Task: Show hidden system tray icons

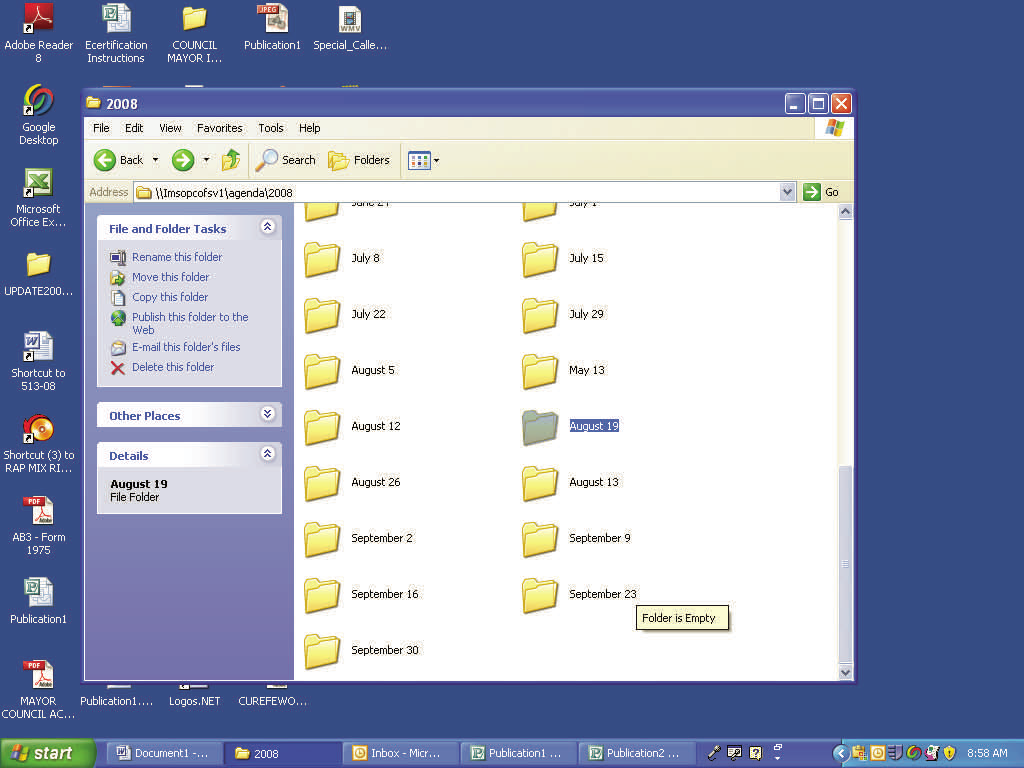Action: (x=841, y=754)
